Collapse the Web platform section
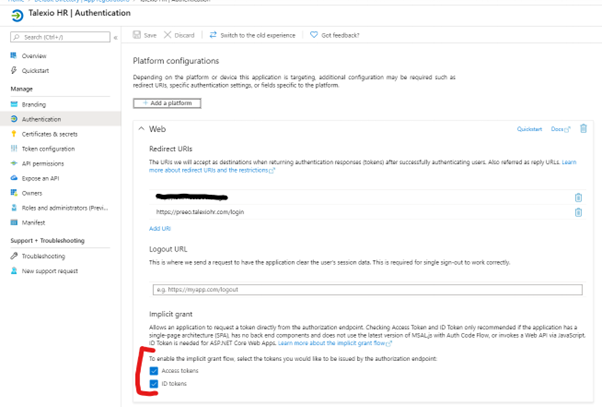 pos(141,129)
